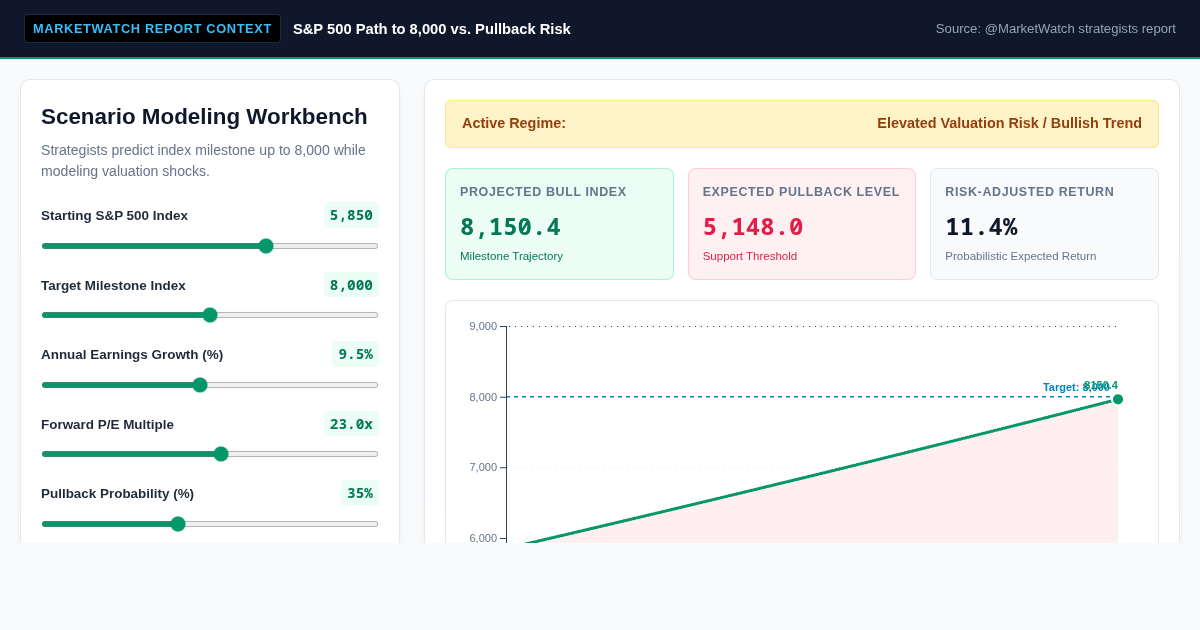Click the Active Regime banner
The width and height of the screenshot is (1200, 630).
tap(802, 124)
